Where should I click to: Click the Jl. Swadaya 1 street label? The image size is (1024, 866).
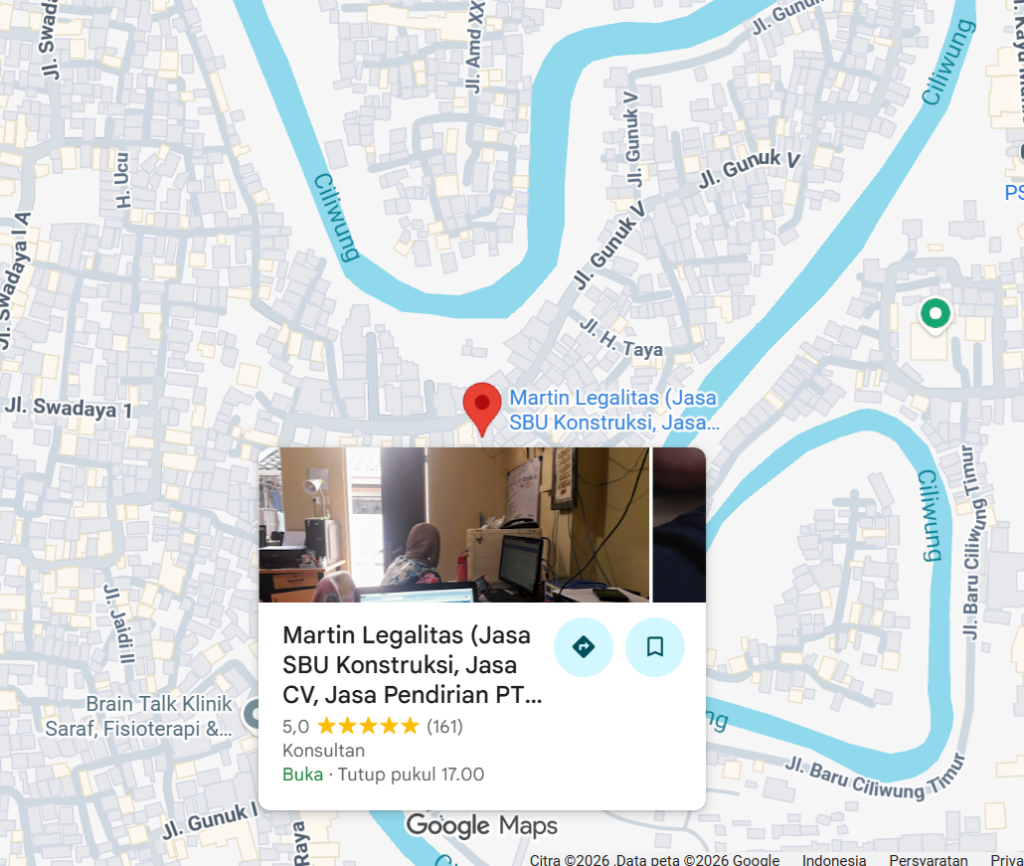69,408
